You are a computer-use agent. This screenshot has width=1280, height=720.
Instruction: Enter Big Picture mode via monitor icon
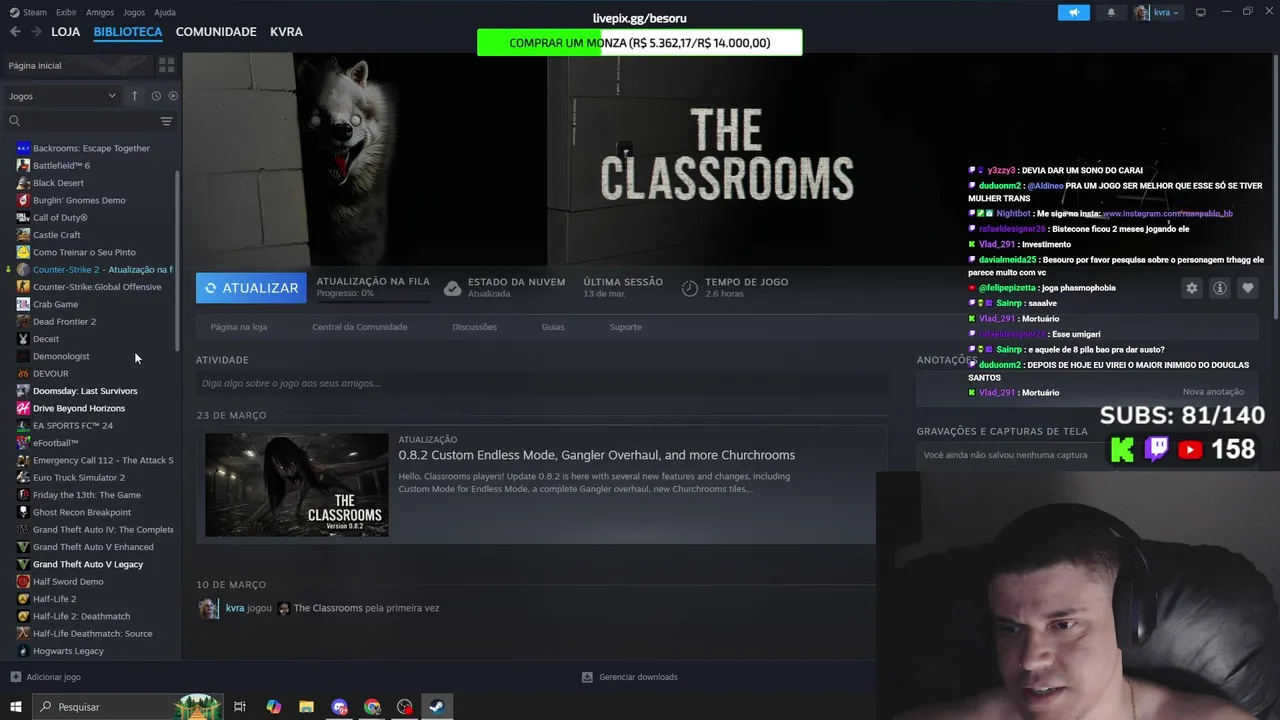coord(1201,12)
